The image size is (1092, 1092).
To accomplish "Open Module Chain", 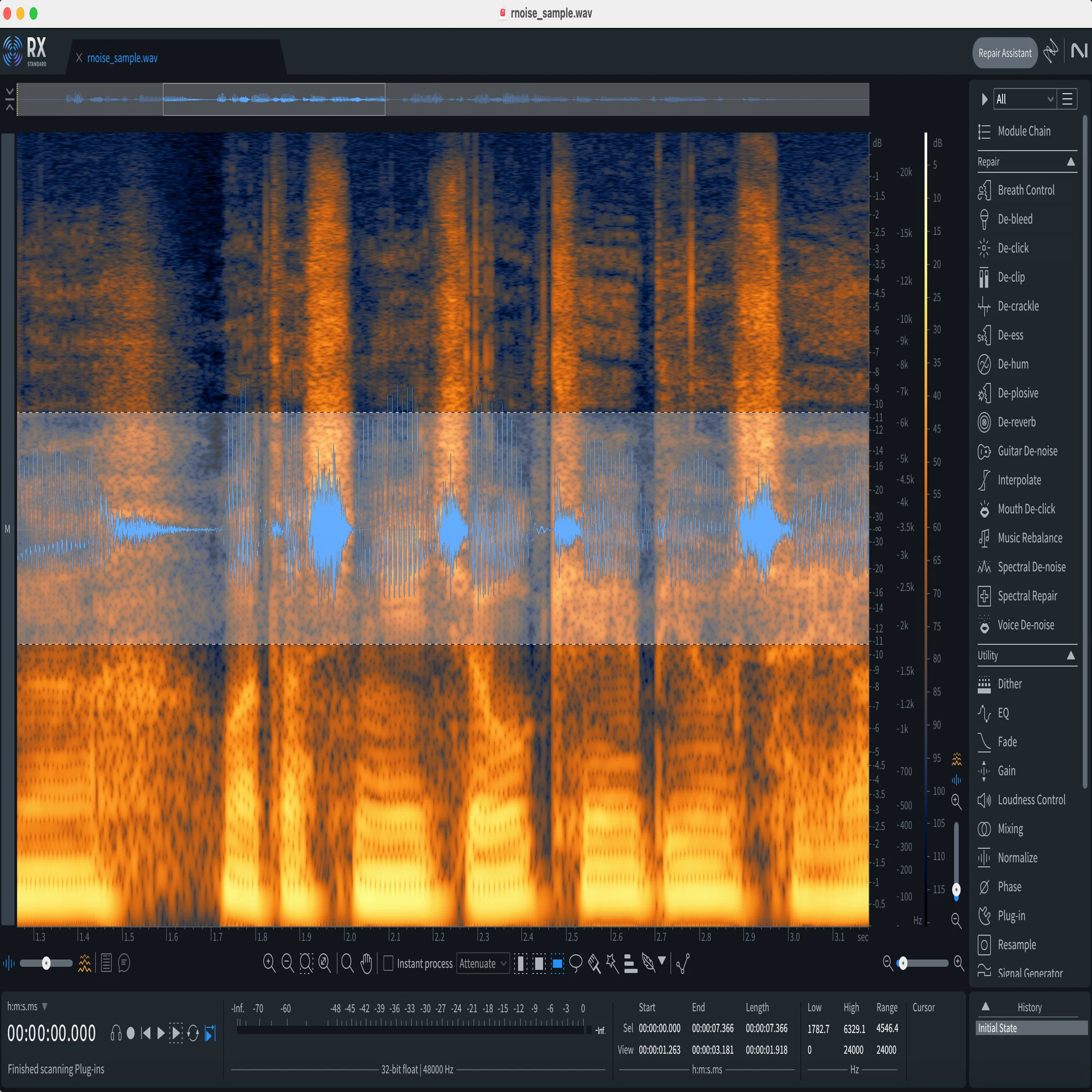I will (1024, 131).
